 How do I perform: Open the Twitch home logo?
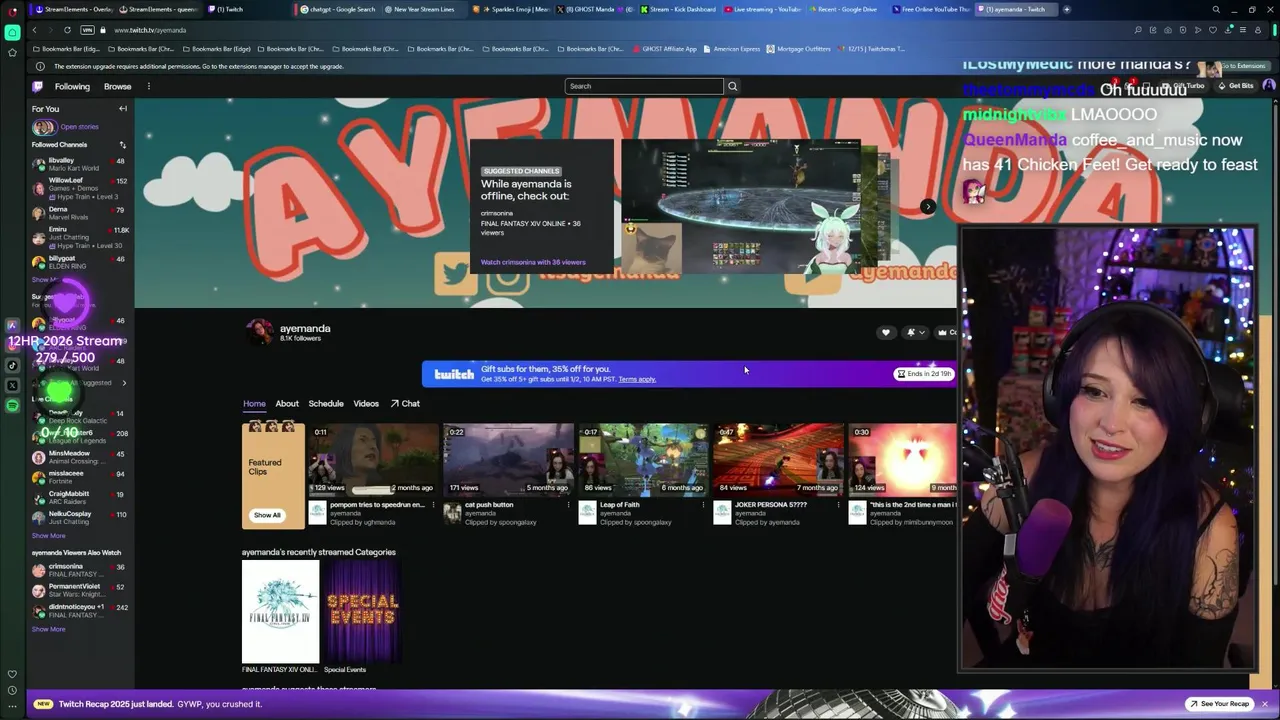pos(38,86)
